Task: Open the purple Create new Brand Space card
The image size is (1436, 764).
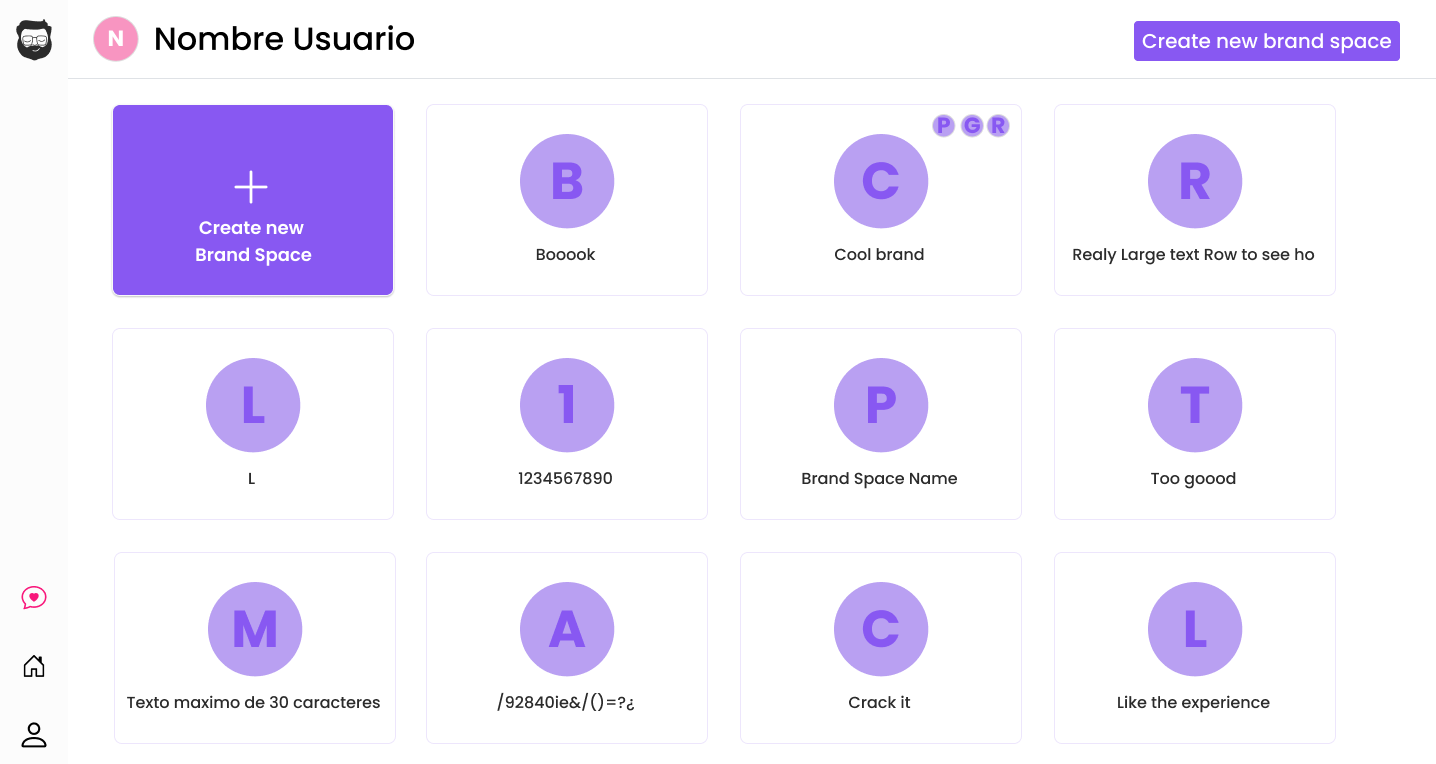Action: (253, 200)
